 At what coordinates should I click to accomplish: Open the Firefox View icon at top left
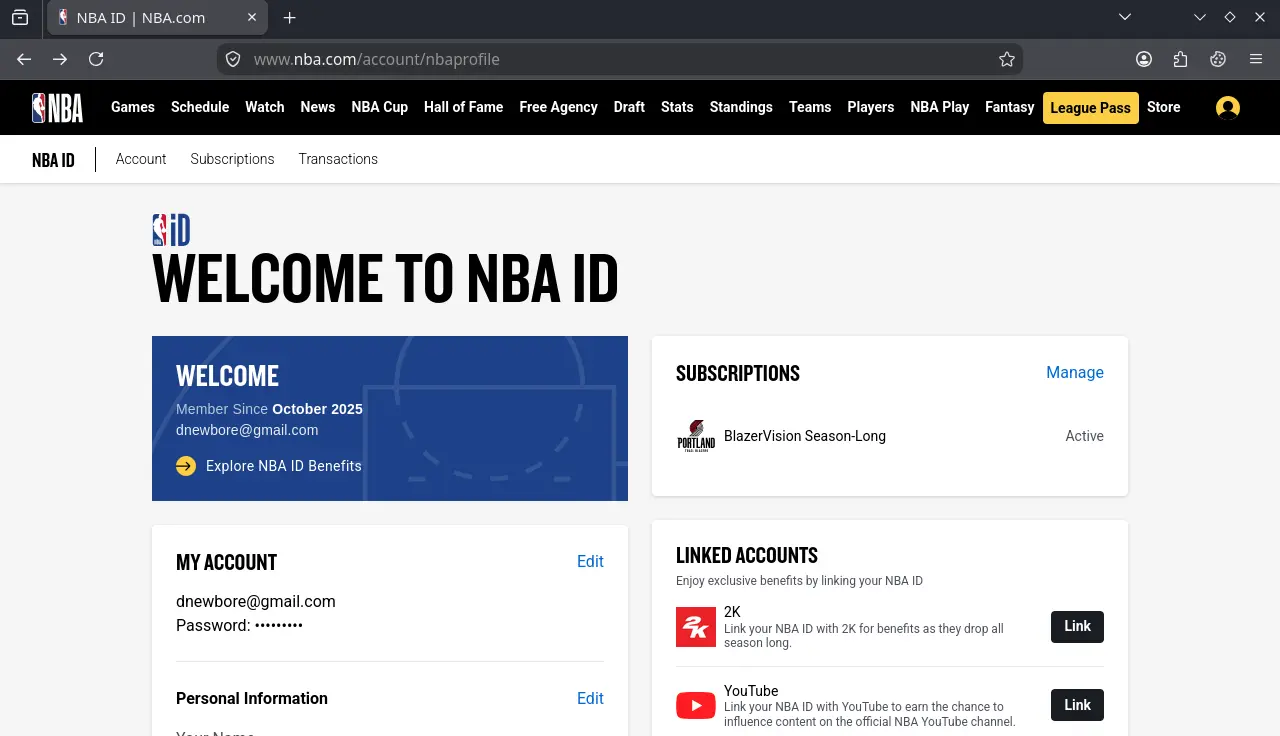pyautogui.click(x=20, y=18)
